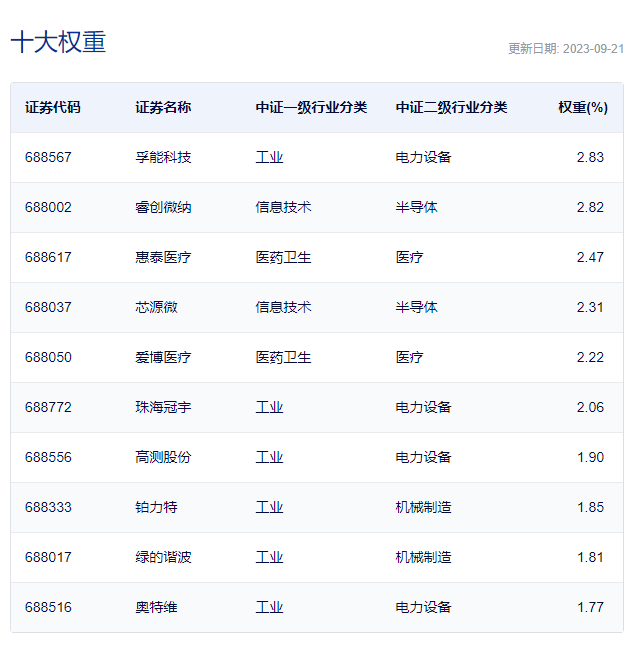Select security code 688050
This screenshot has width=640, height=664.
point(48,357)
